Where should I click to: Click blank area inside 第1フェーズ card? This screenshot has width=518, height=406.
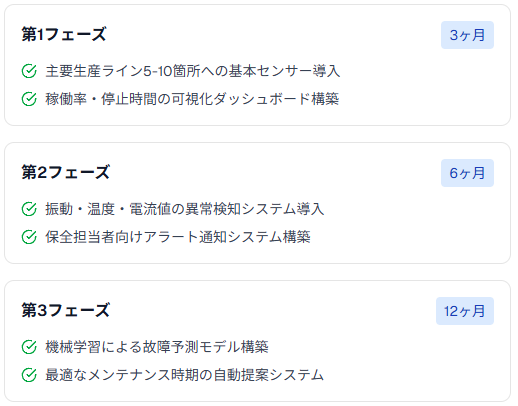pyautogui.click(x=417, y=87)
